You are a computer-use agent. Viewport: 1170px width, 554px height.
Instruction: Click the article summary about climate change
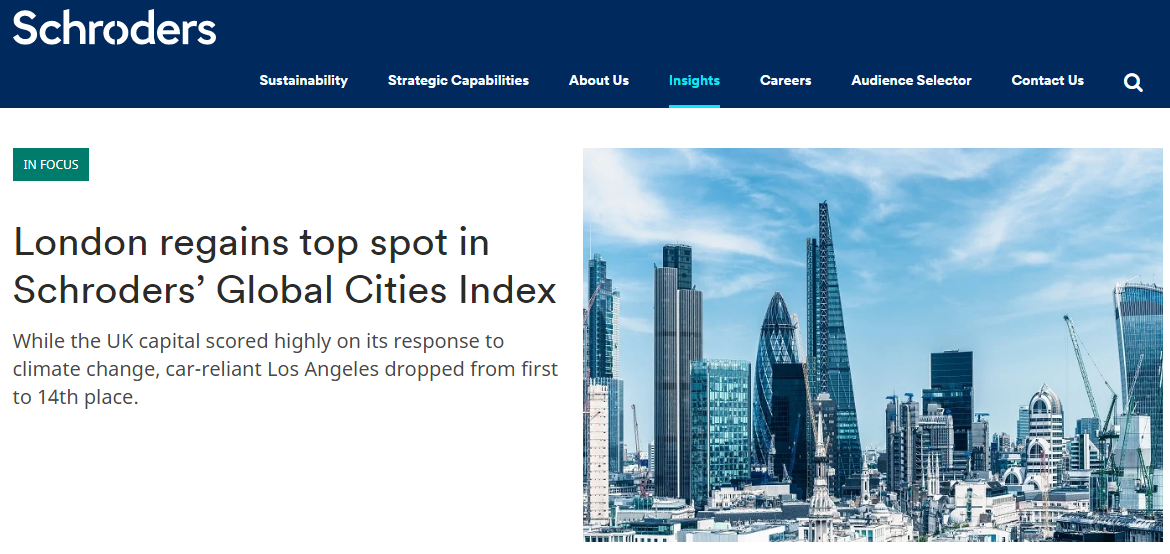(x=284, y=369)
